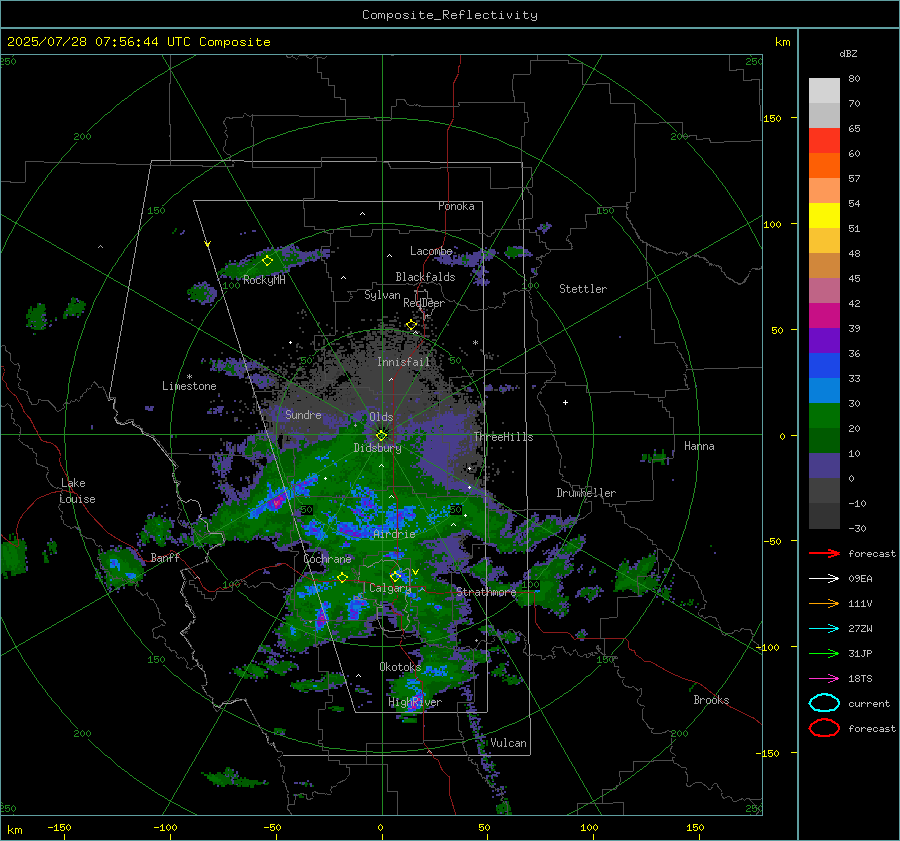Viewport: 900px width, 841px height.
Task: Click the Banff city label
Action: (x=165, y=557)
